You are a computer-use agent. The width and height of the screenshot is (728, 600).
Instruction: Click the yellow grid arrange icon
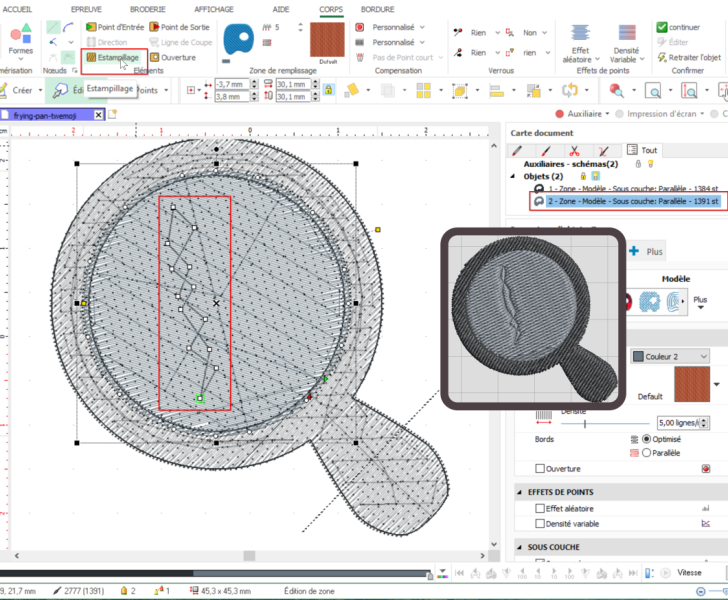click(x=423, y=90)
